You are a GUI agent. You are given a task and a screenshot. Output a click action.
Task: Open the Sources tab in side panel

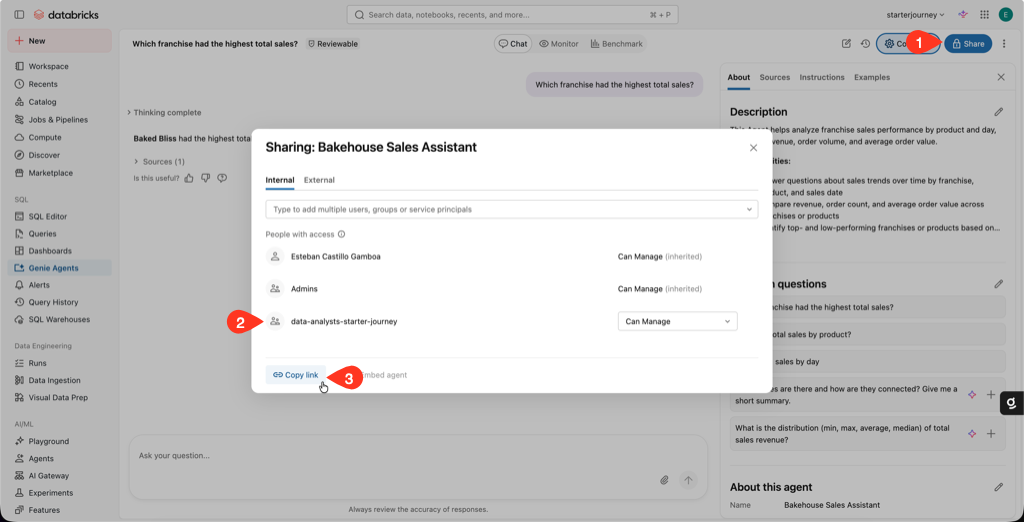coord(775,77)
